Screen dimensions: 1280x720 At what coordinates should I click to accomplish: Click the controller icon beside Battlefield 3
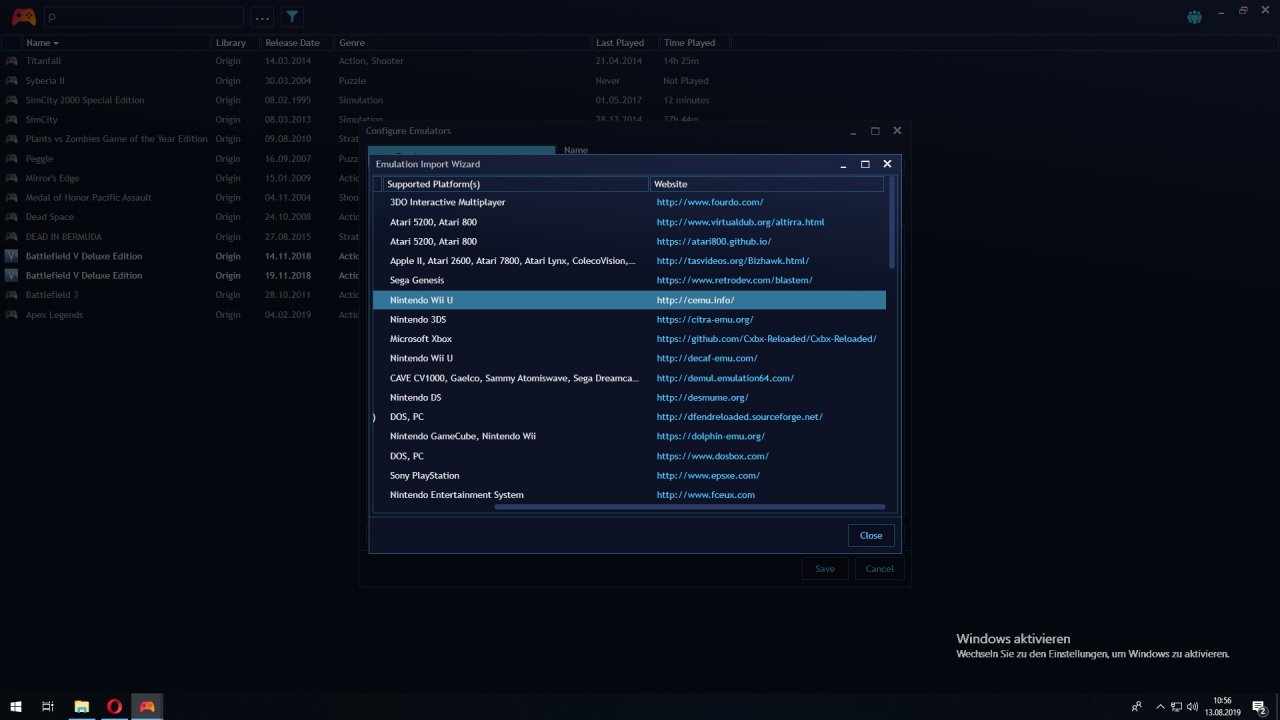coord(11,295)
